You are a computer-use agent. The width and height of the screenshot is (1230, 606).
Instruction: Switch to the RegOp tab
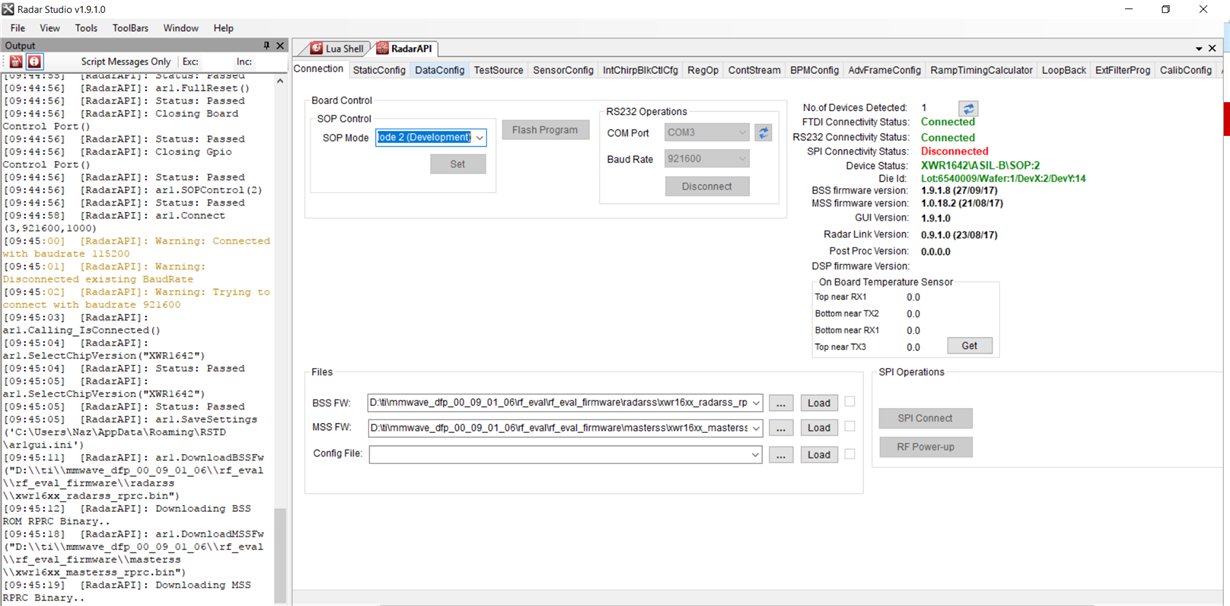click(x=703, y=70)
